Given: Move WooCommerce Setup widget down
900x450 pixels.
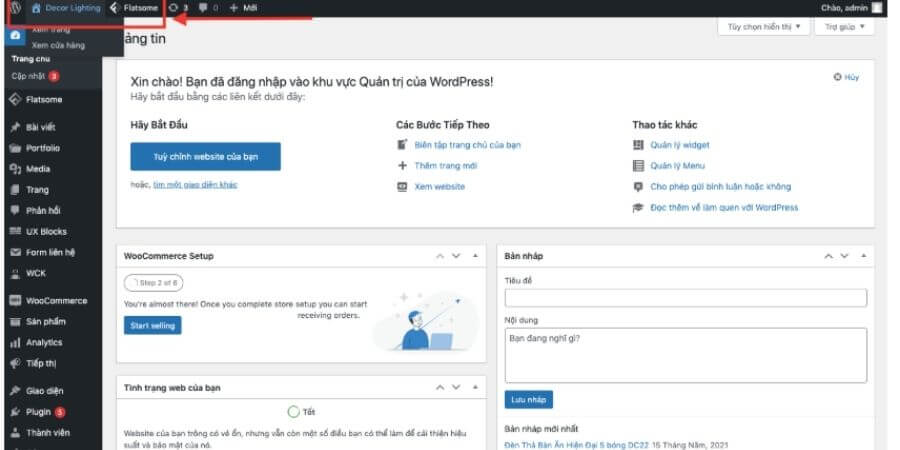Looking at the screenshot, I should point(456,256).
